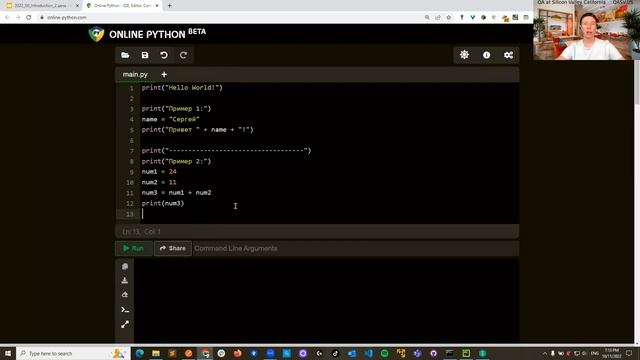The width and height of the screenshot is (640, 360).
Task: Click line 10 num2 = 11
Action: coord(159,182)
